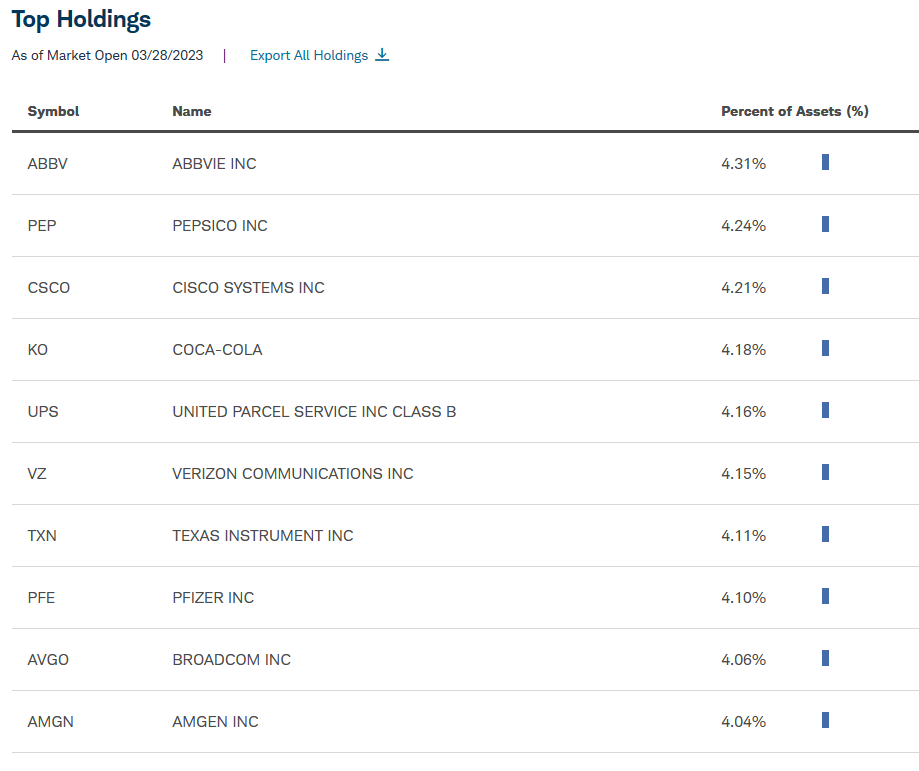Image resolution: width=919 pixels, height=771 pixels.
Task: Click the blue bar in the TXN row
Action: [x=825, y=534]
